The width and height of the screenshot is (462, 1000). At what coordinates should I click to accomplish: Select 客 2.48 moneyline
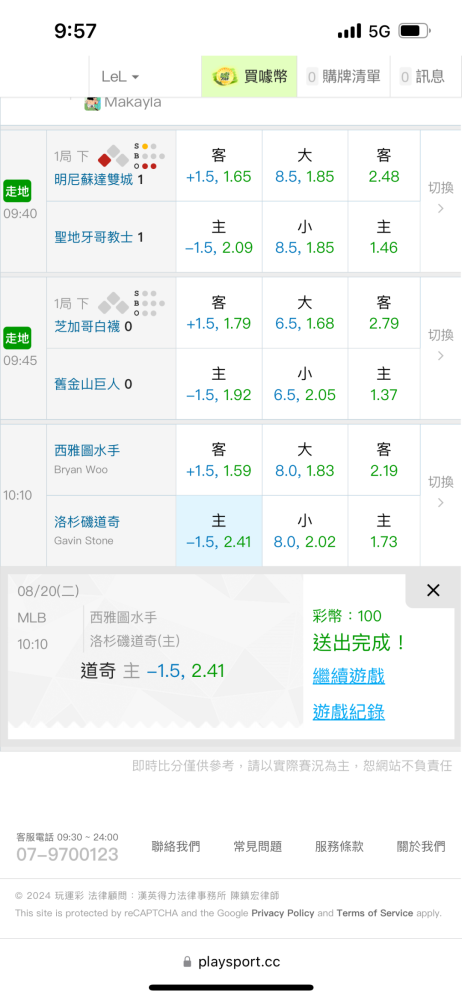tap(384, 166)
